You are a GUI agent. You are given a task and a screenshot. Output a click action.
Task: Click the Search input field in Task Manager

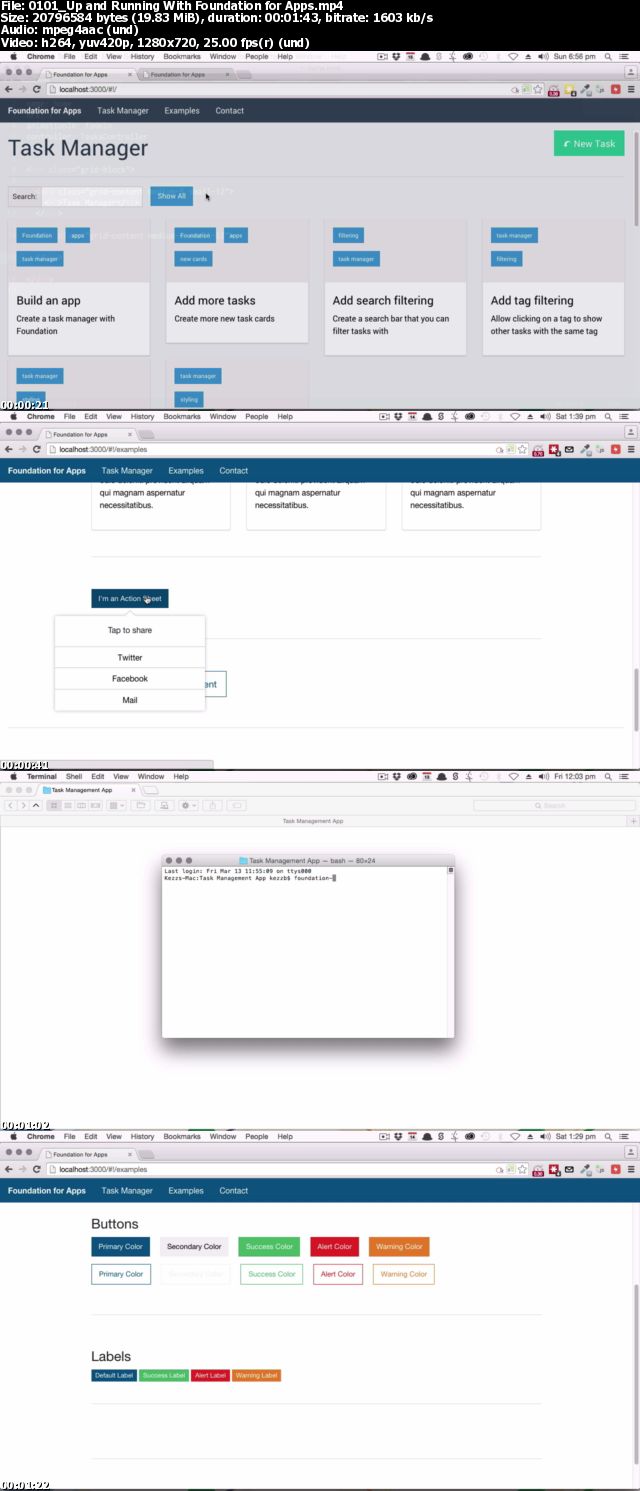click(x=94, y=196)
